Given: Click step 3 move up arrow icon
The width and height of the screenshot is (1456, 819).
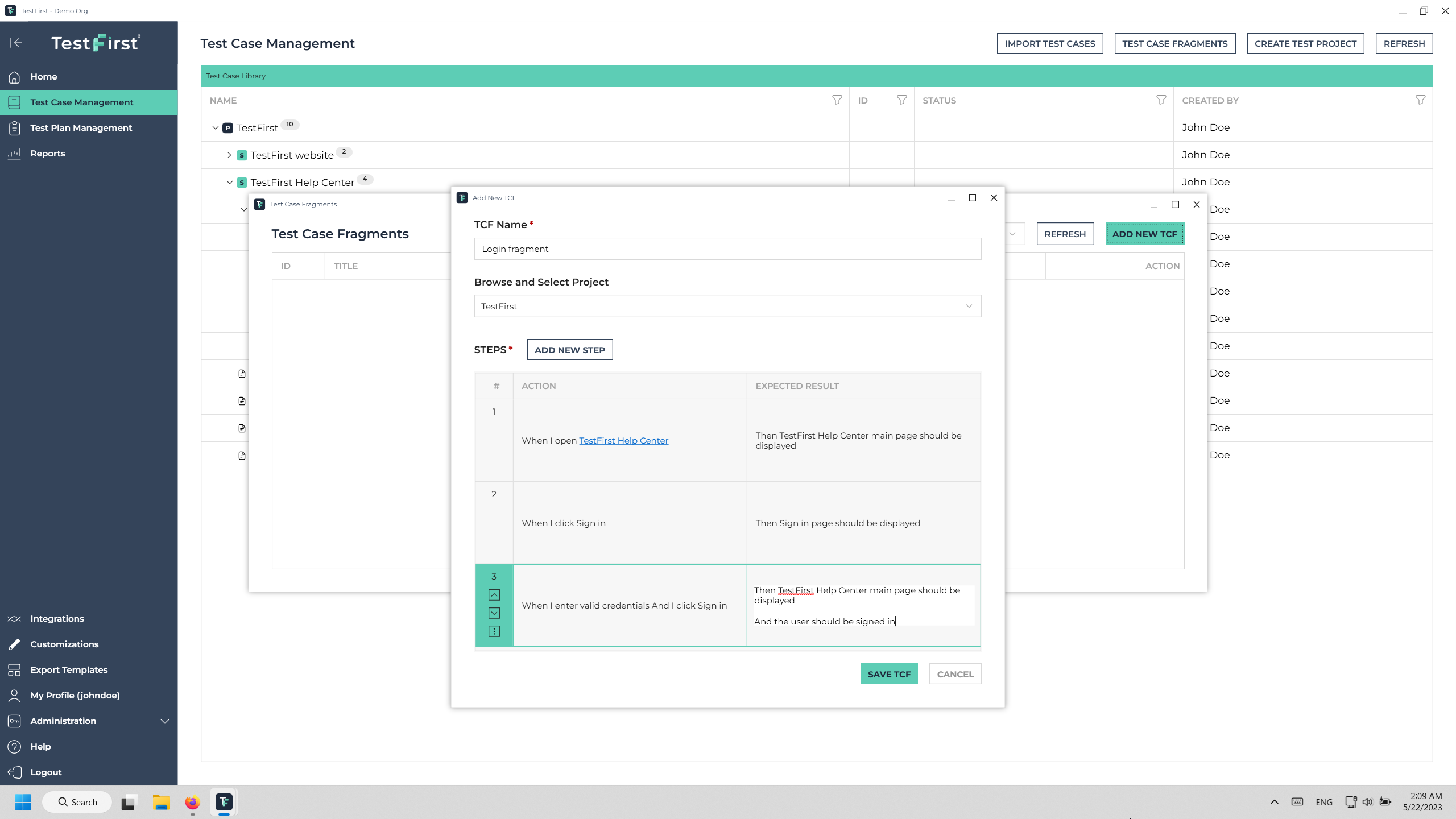Looking at the screenshot, I should pyautogui.click(x=494, y=595).
